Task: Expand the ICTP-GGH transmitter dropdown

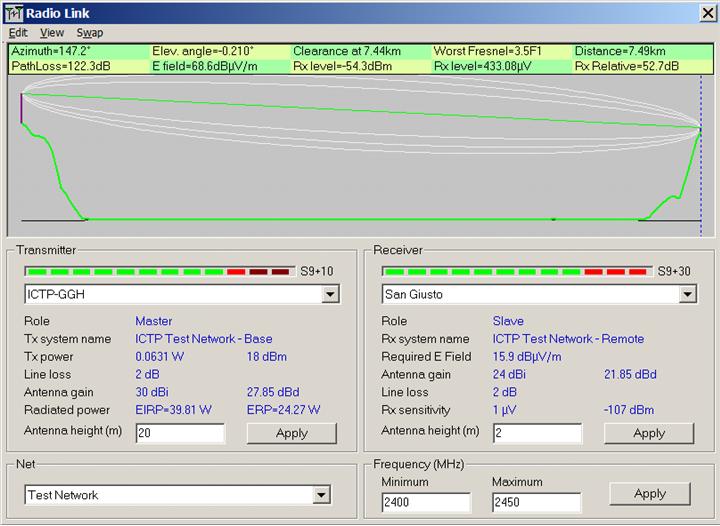Action: [330, 294]
